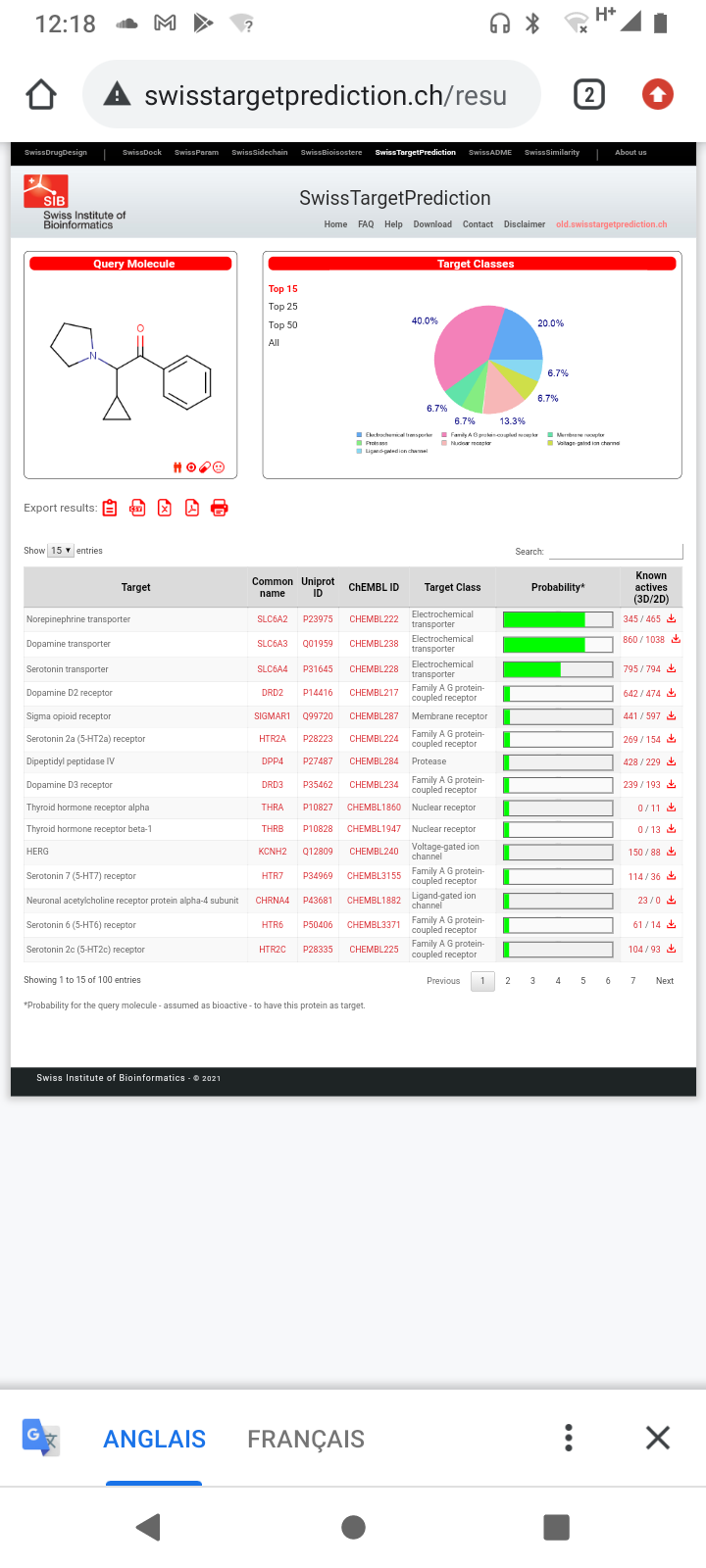Open the Disclaimer page link
This screenshot has height=1568, width=706.
click(x=525, y=224)
